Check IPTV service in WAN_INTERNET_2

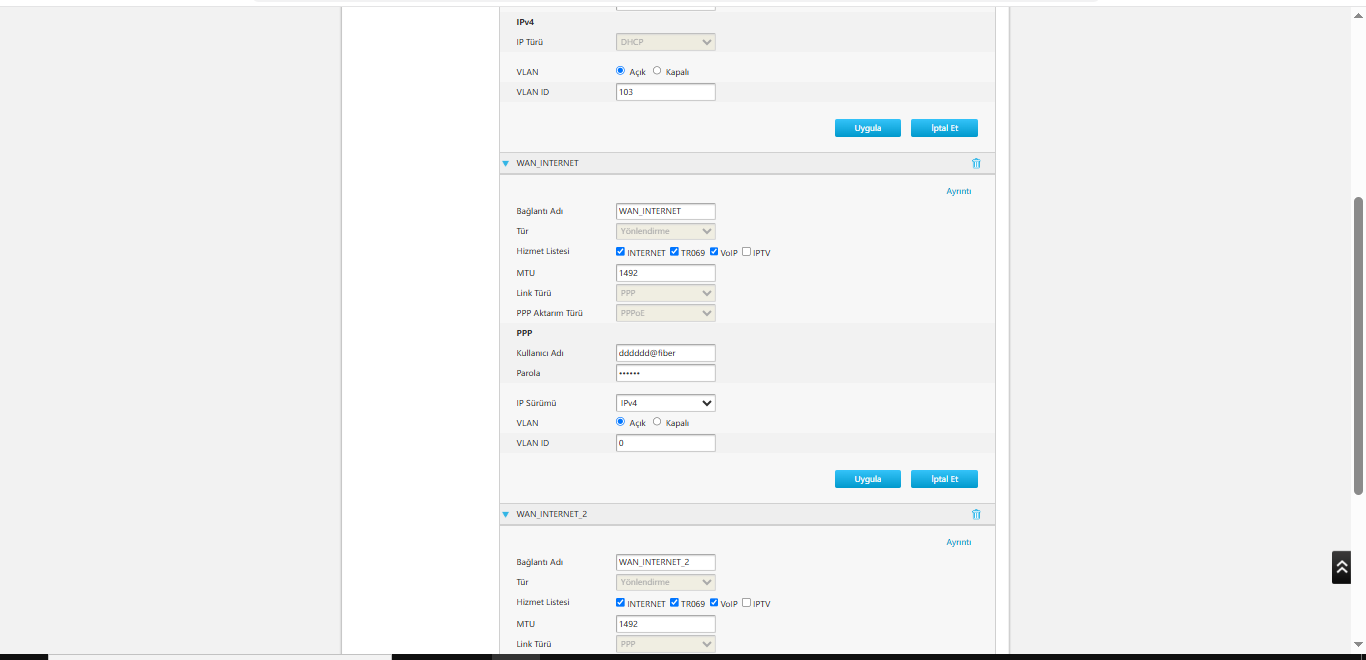[x=747, y=603]
